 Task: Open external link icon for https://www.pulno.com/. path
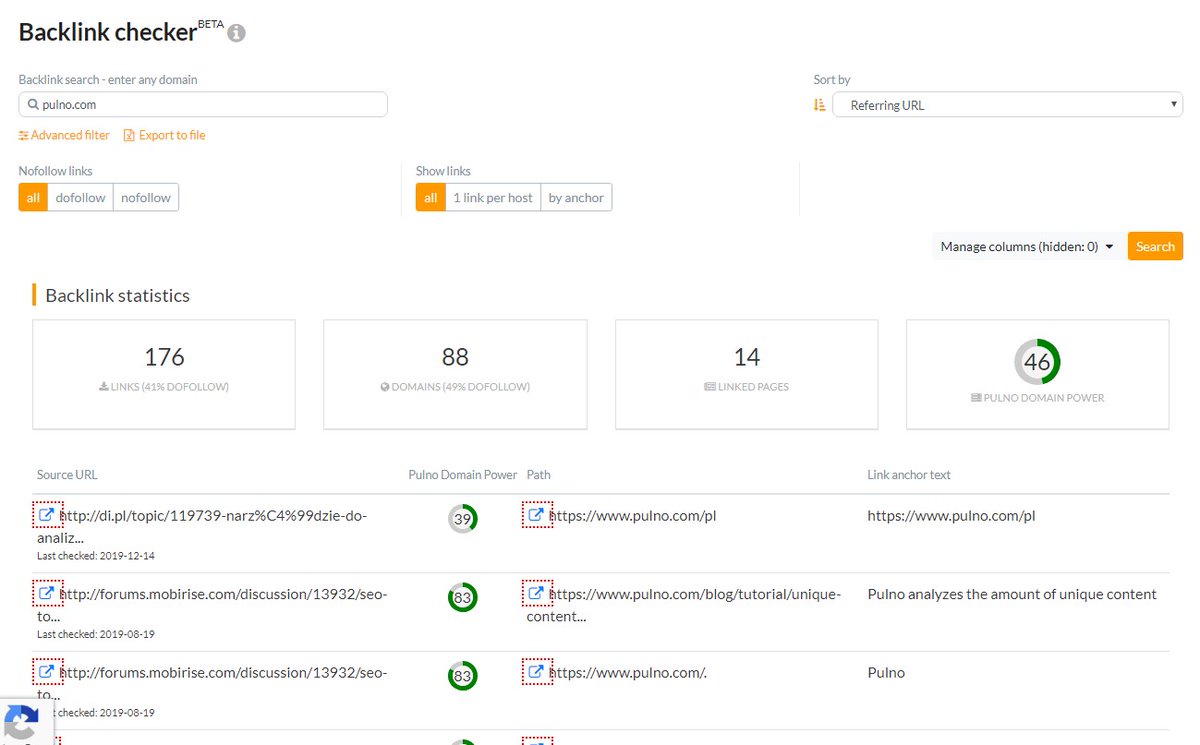pyautogui.click(x=537, y=671)
